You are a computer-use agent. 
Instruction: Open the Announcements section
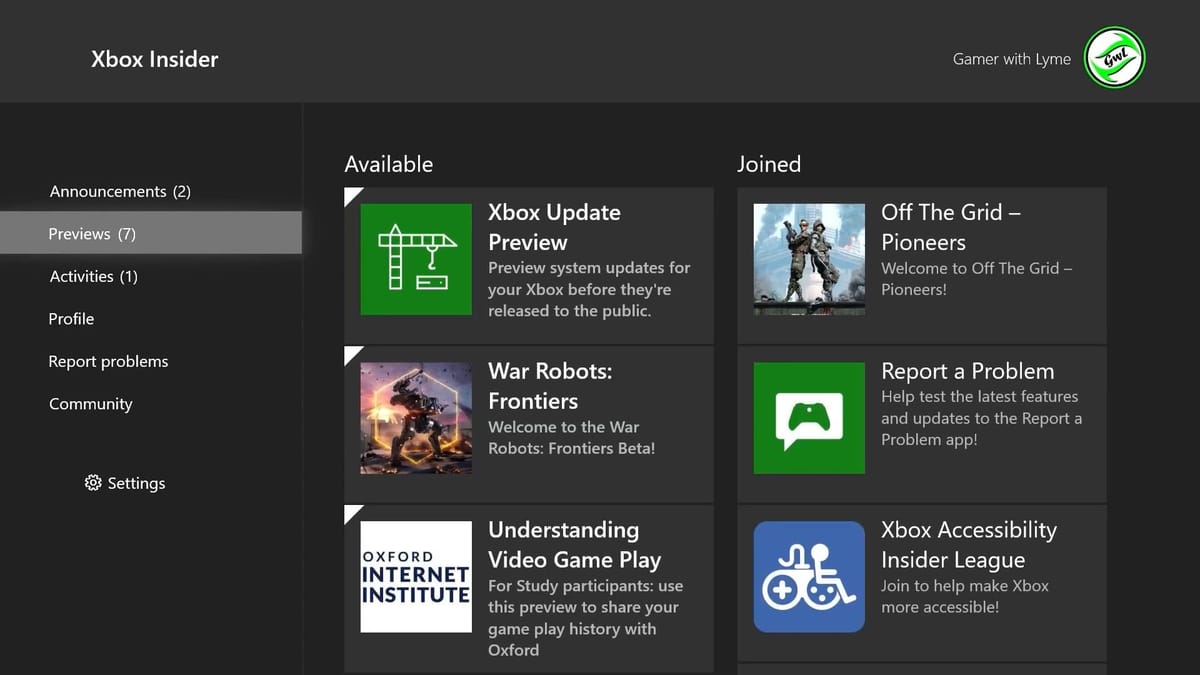pyautogui.click(x=117, y=191)
